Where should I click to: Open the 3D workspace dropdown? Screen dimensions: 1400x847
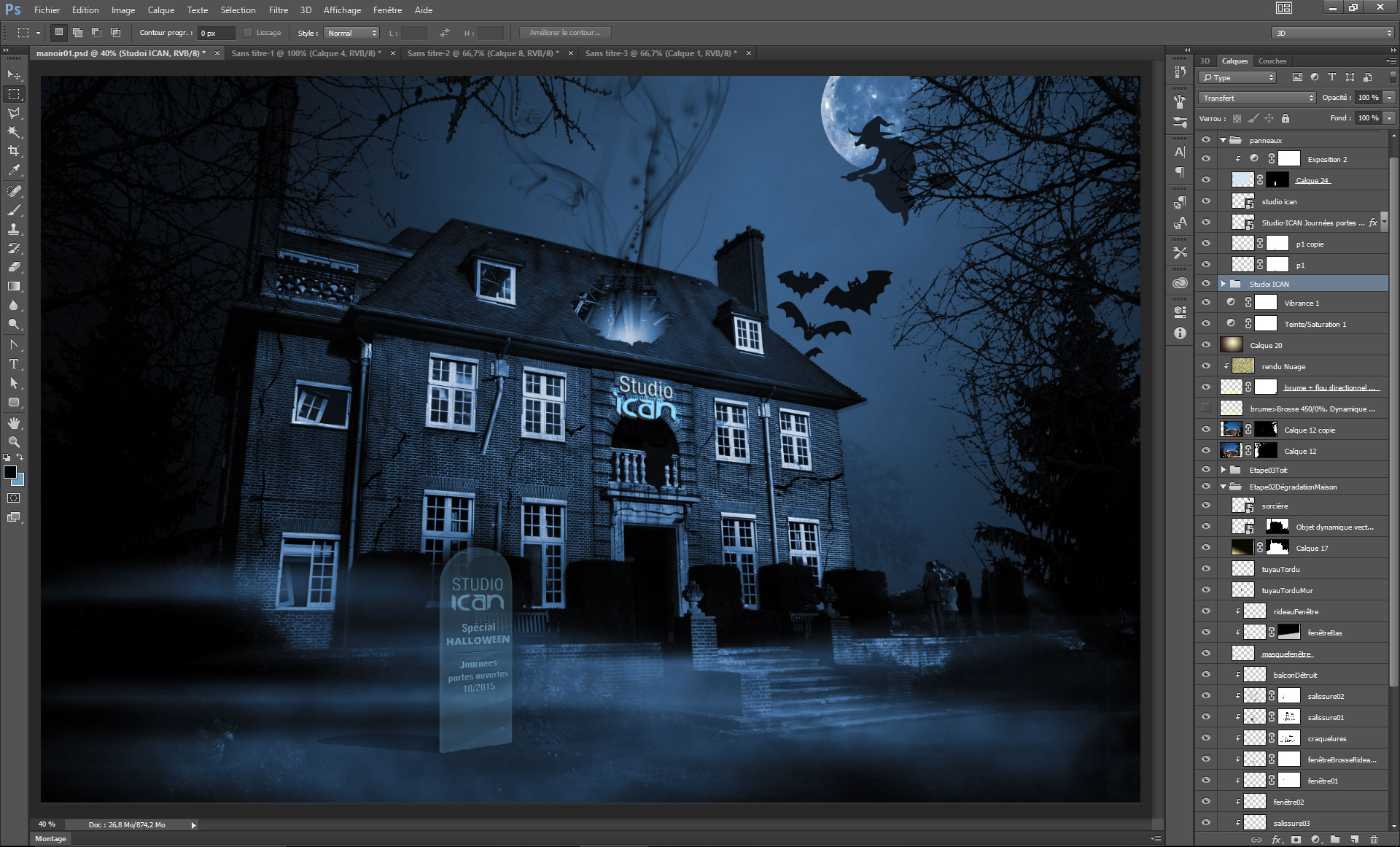tap(1332, 33)
